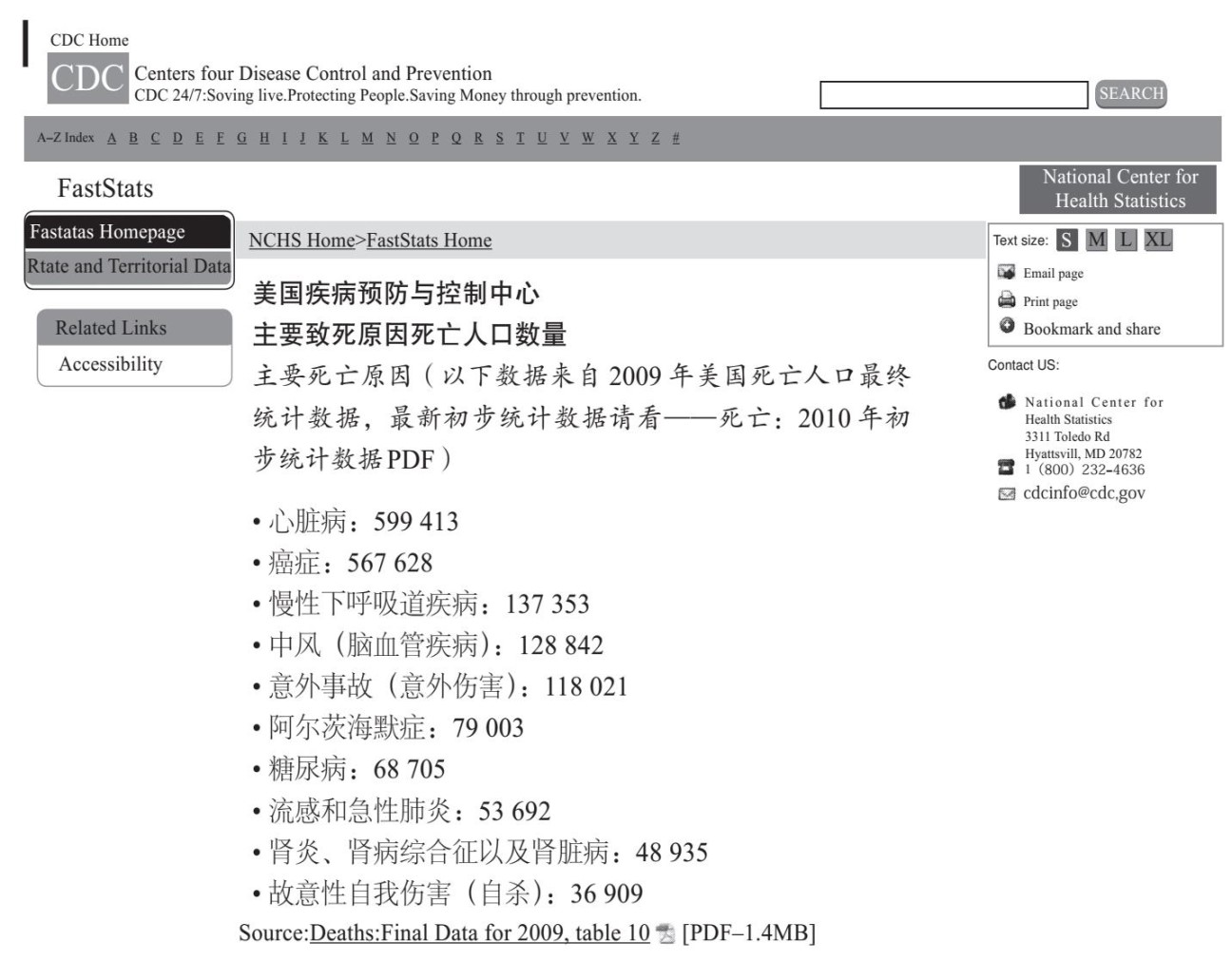This screenshot has height=961, width=1232.
Task: Open A-Z index letter G
Action: click(x=241, y=138)
